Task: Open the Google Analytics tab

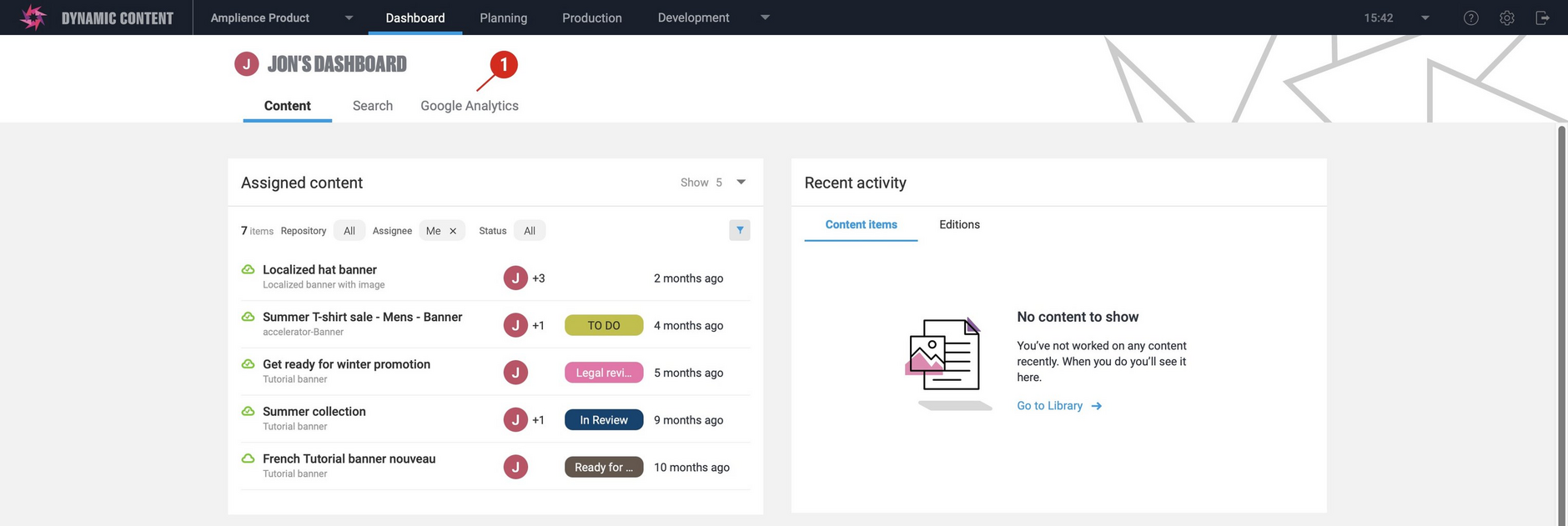Action: tap(470, 106)
